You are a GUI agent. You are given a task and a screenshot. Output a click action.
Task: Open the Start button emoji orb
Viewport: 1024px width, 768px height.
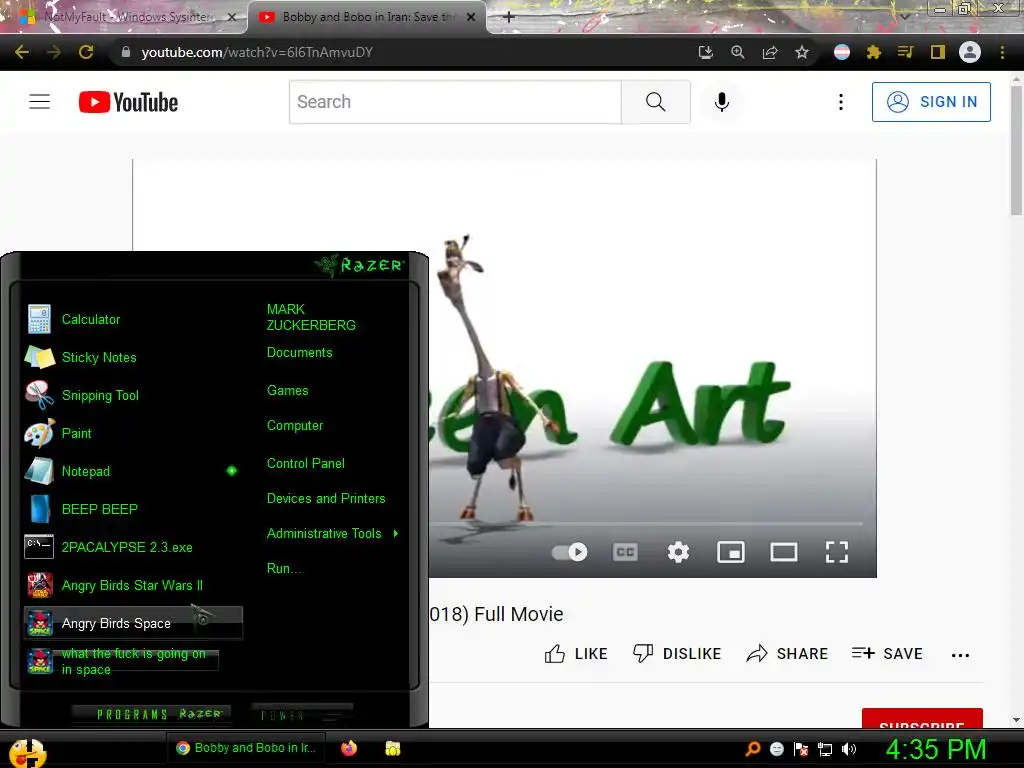tap(26, 751)
